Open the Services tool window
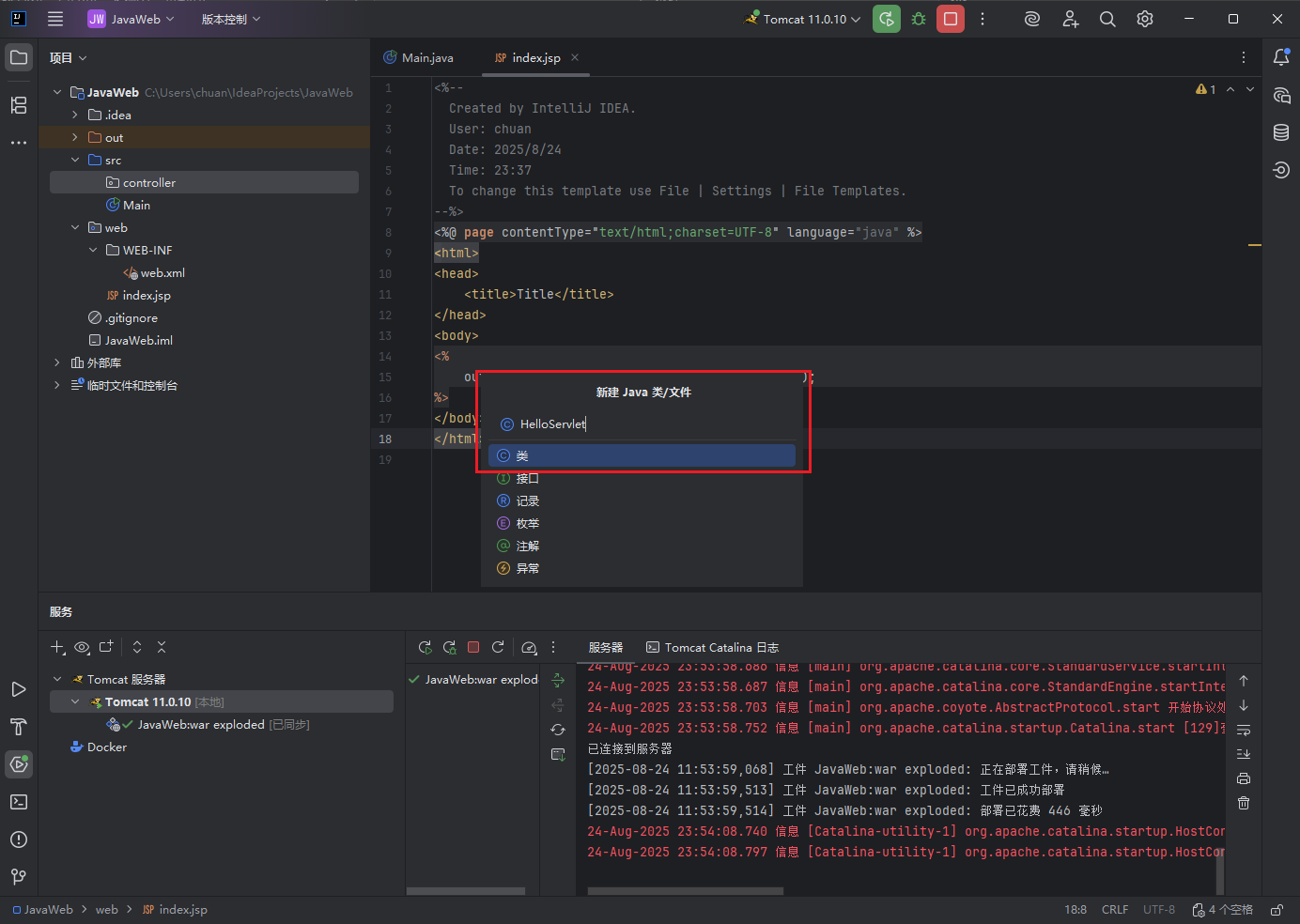Viewport: 1300px width, 924px height. (19, 764)
